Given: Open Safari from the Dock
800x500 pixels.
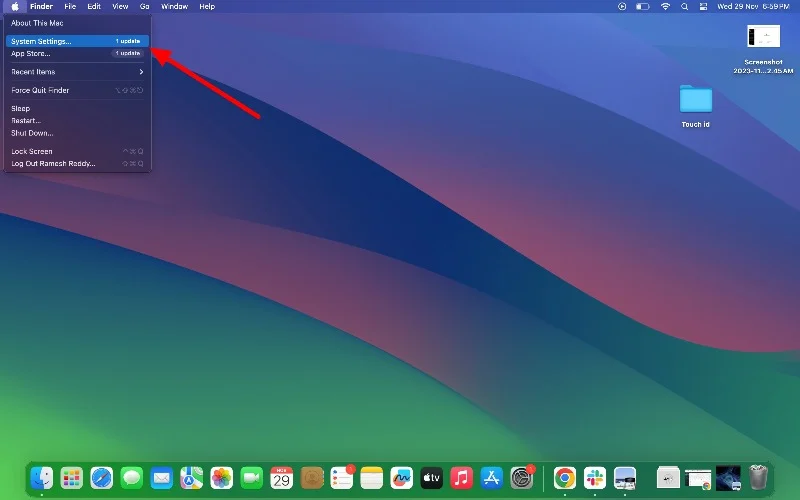Looking at the screenshot, I should click(x=102, y=478).
